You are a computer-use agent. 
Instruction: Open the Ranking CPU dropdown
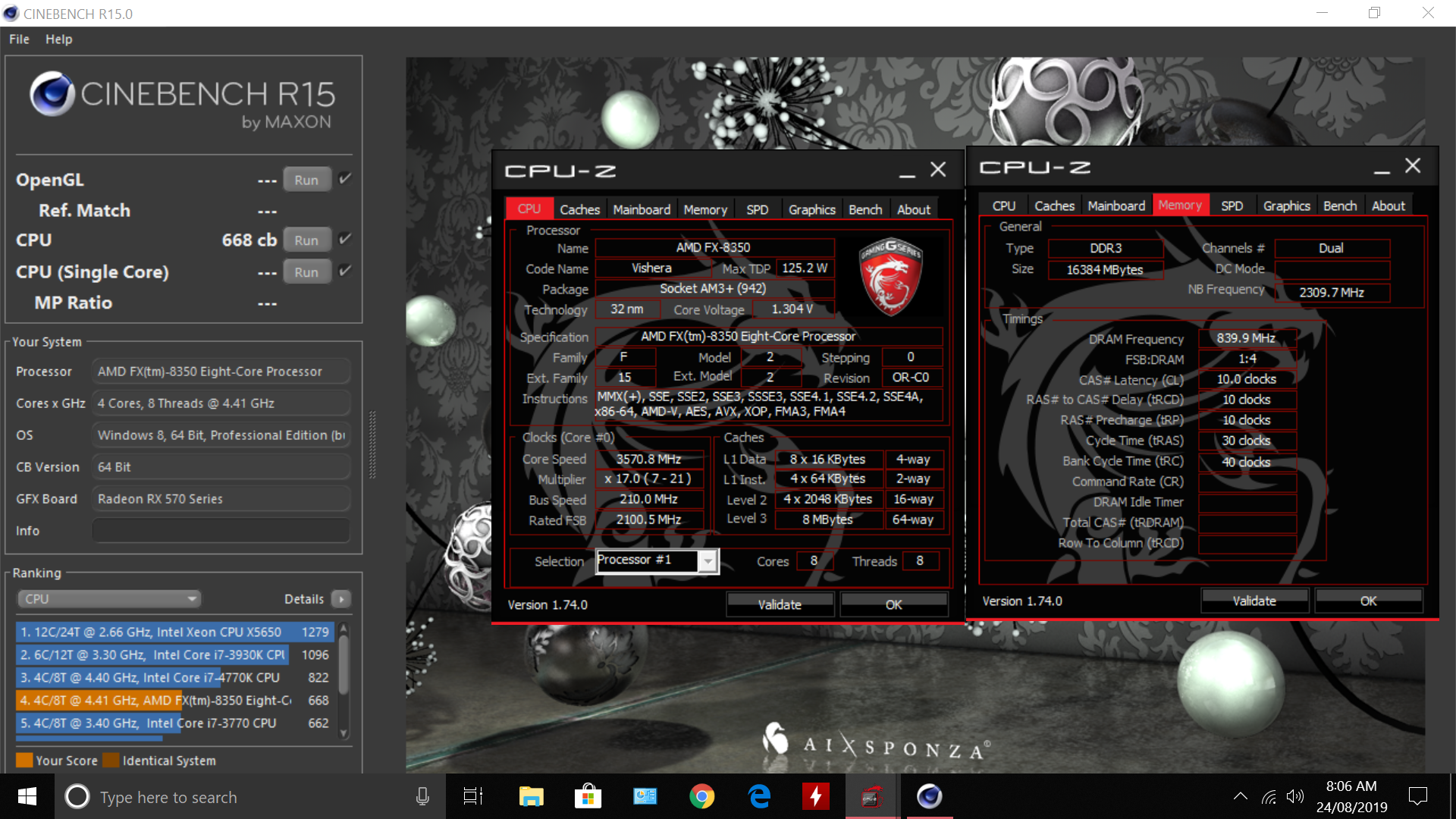click(109, 599)
